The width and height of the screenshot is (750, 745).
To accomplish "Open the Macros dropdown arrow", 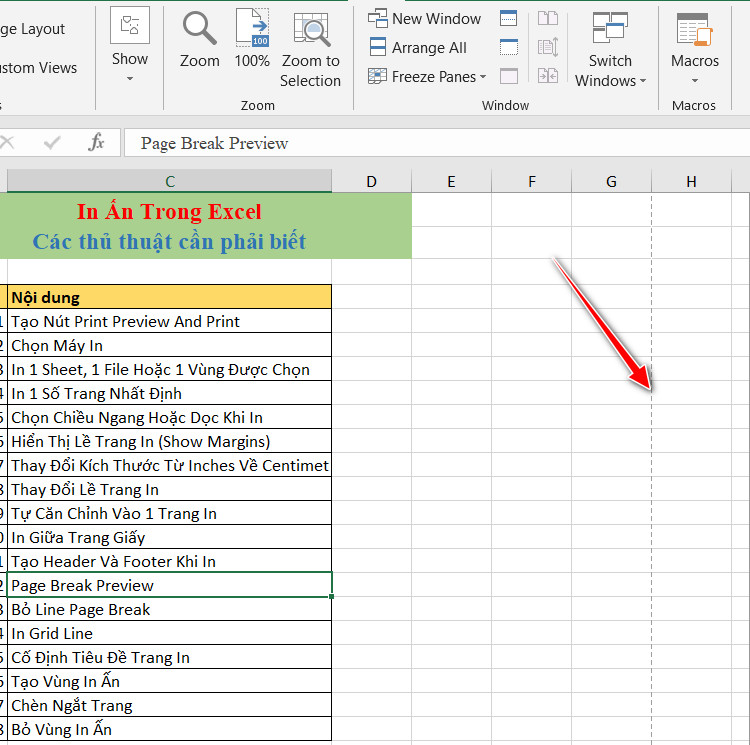I will pyautogui.click(x=695, y=81).
